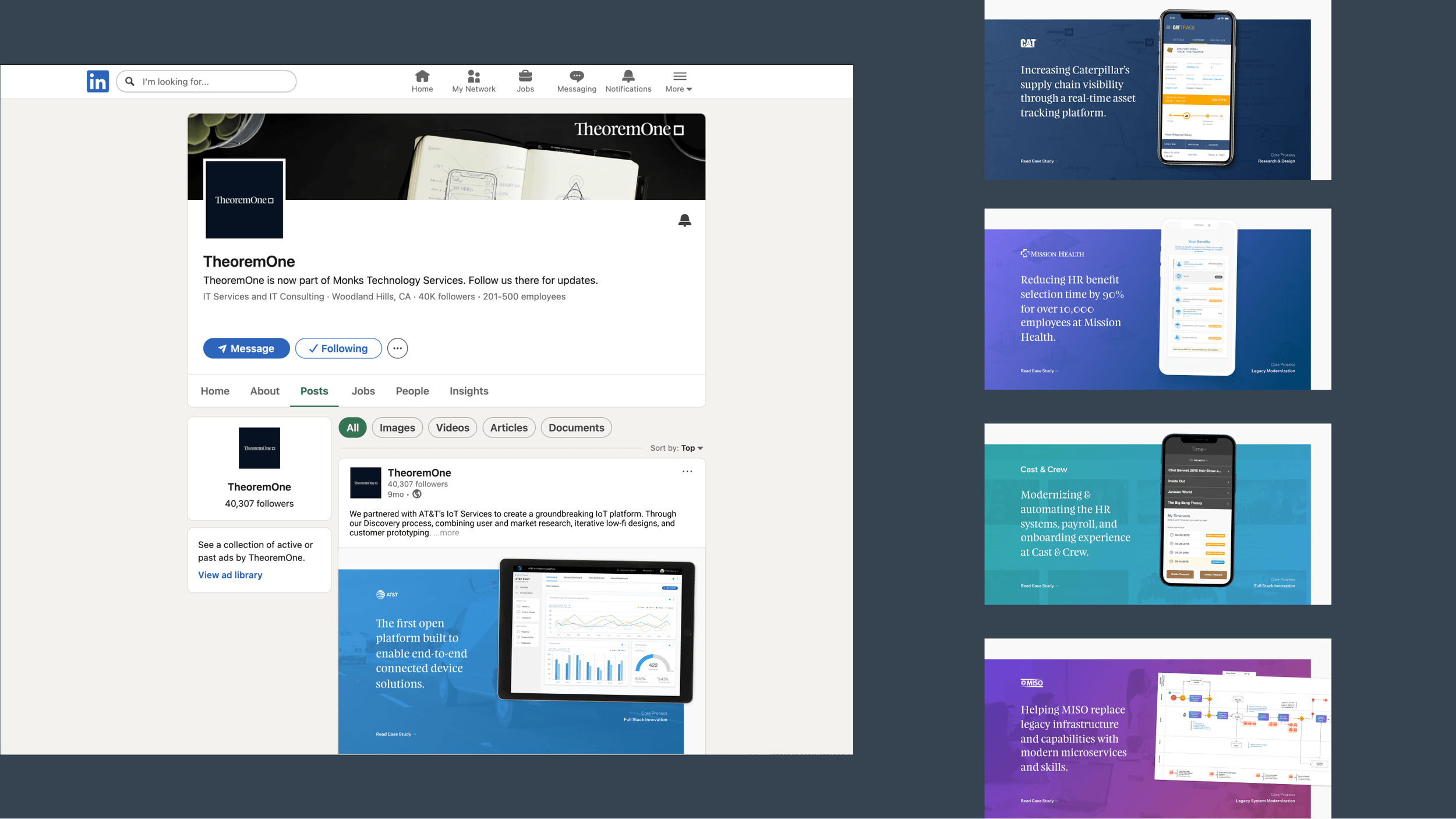This screenshot has width=1456, height=819.
Task: Click the Mission Health logo
Action: coord(1052,253)
